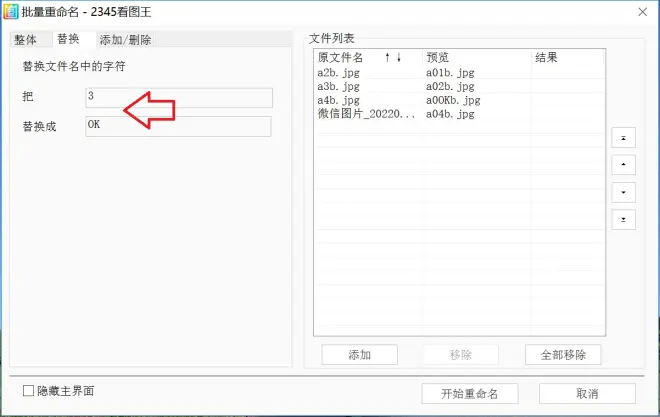Click the 2345看图王 app icon in title bar
Image resolution: width=660 pixels, height=417 pixels.
(11, 11)
